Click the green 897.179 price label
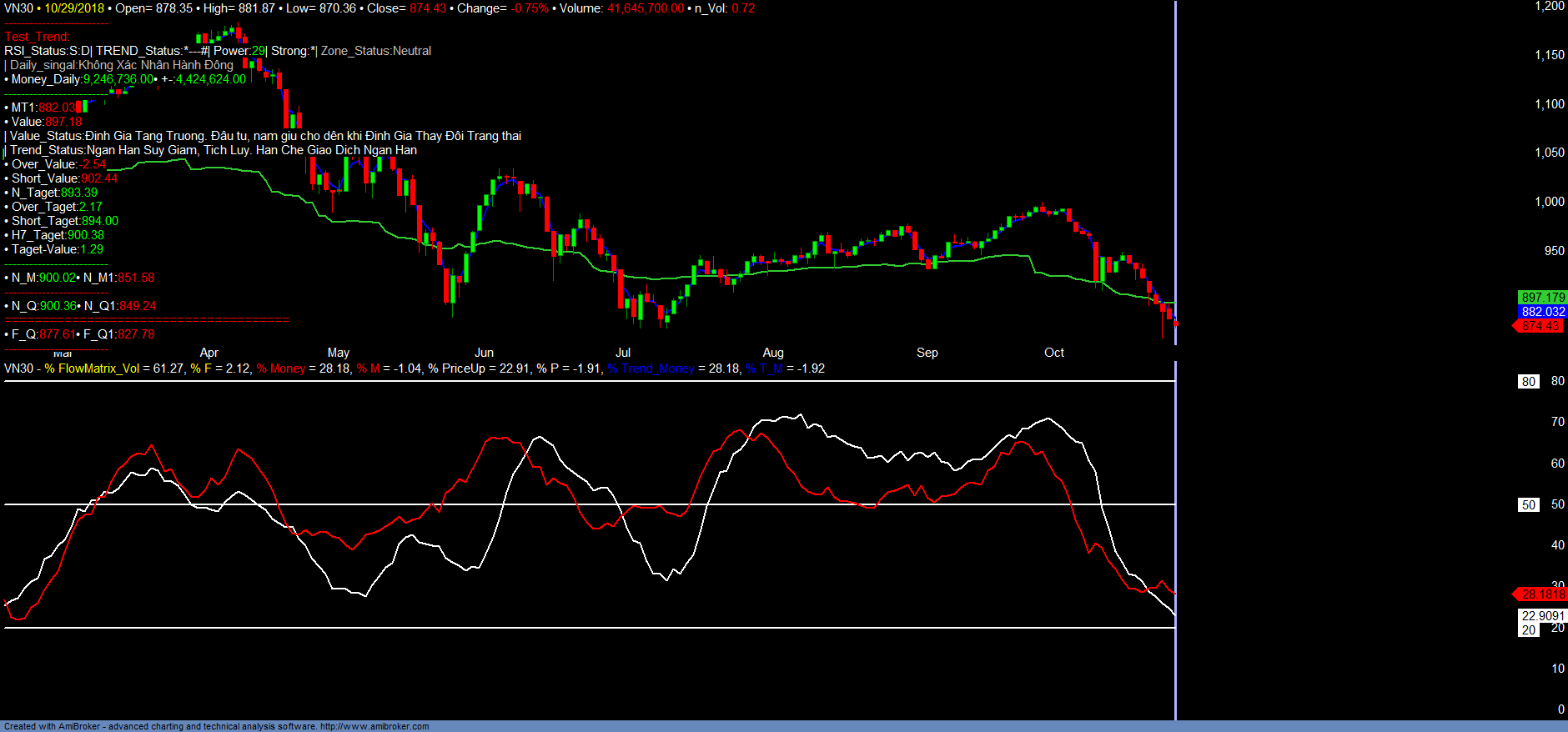1568x732 pixels. click(1542, 298)
